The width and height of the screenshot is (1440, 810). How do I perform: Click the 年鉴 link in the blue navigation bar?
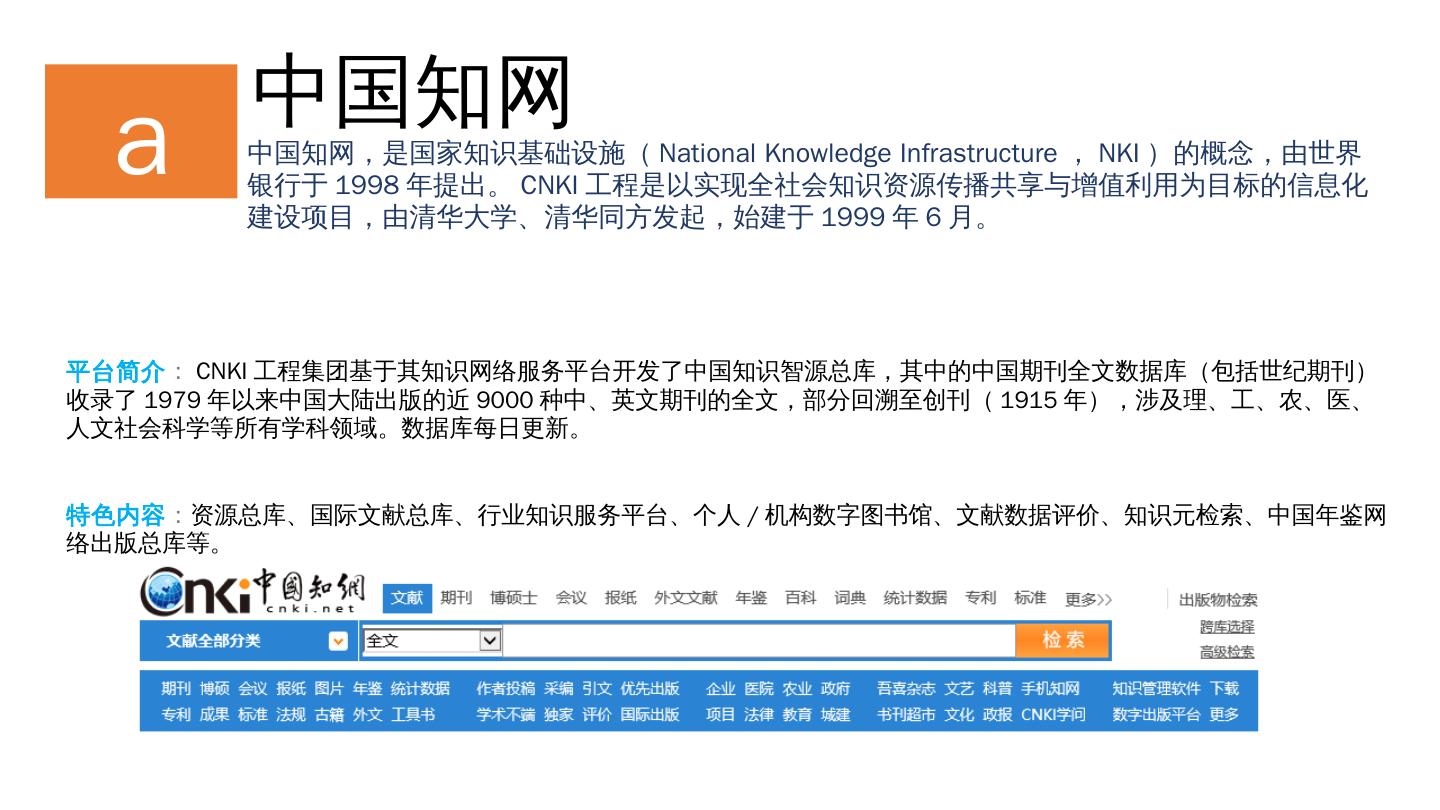367,688
